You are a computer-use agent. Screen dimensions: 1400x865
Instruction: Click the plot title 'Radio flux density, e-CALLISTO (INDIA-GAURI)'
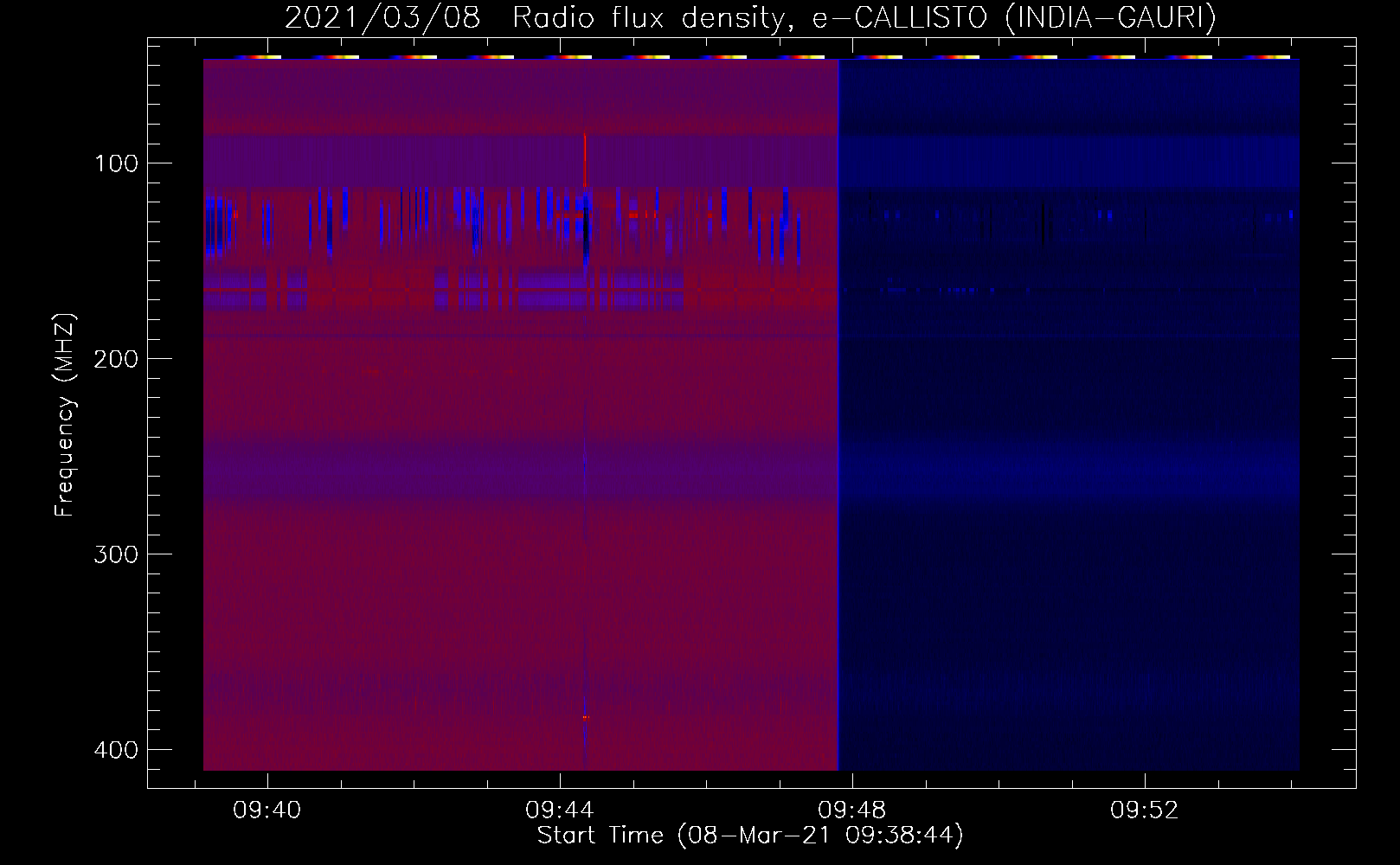point(864,18)
